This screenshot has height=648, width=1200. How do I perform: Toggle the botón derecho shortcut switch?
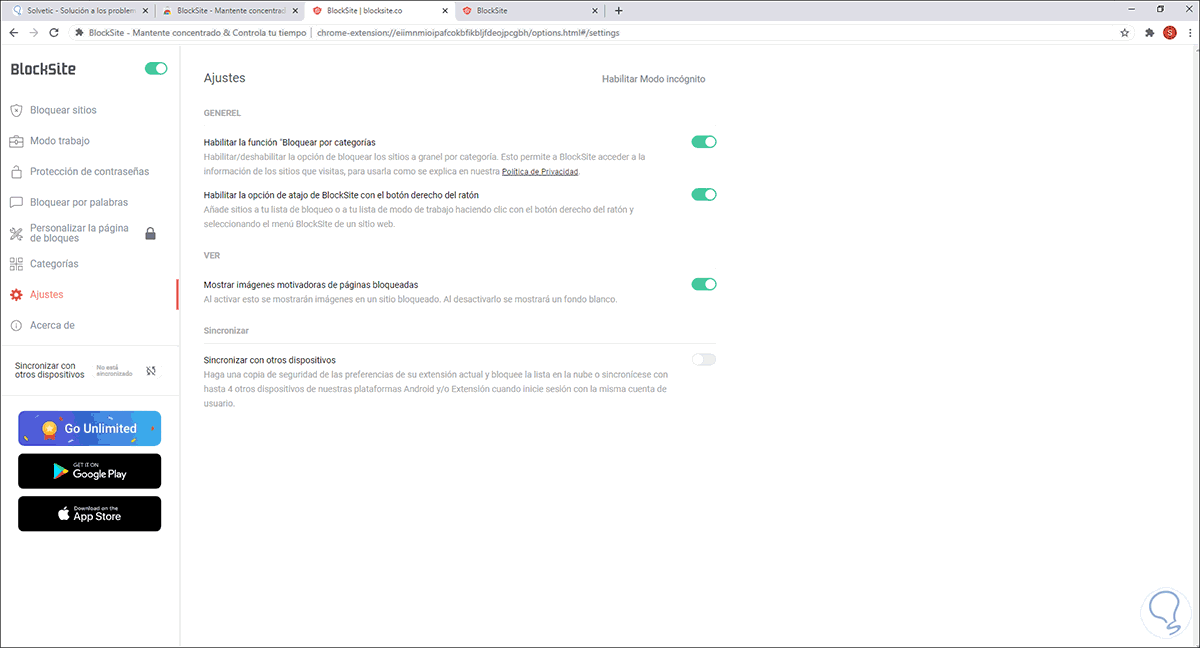pyautogui.click(x=704, y=194)
